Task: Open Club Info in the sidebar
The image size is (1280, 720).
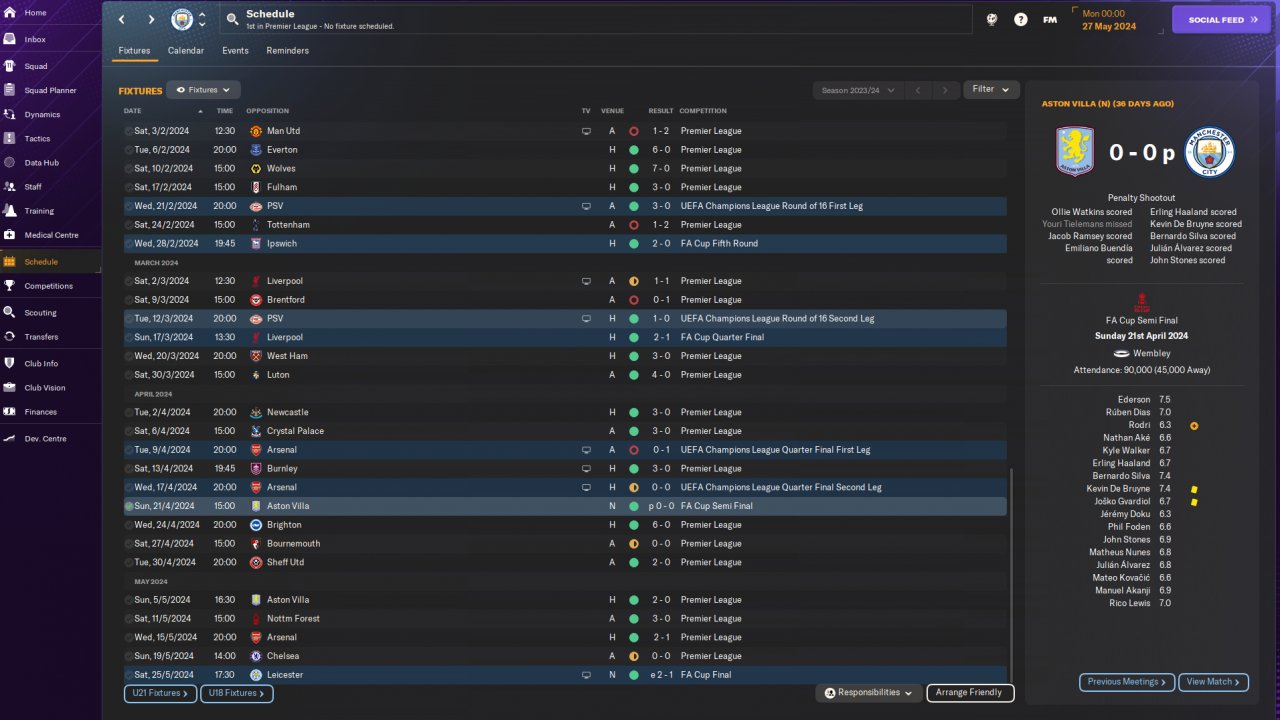Action: [x=41, y=363]
